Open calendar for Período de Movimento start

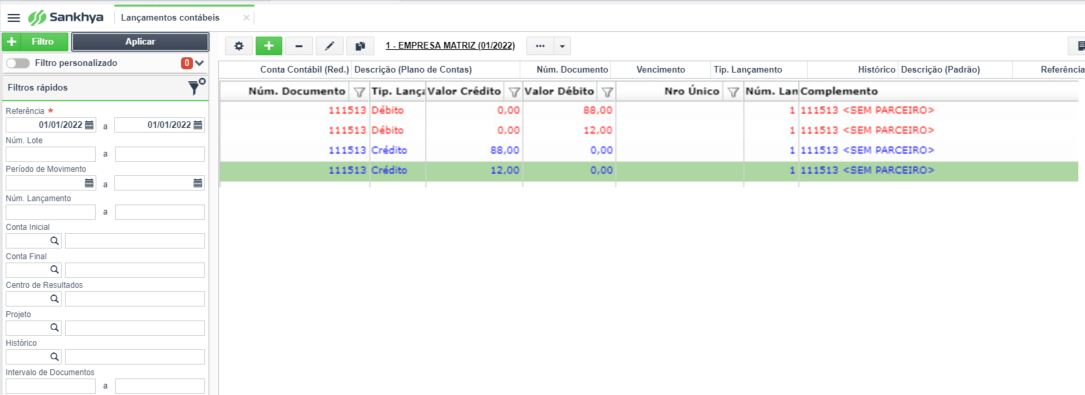pos(89,183)
